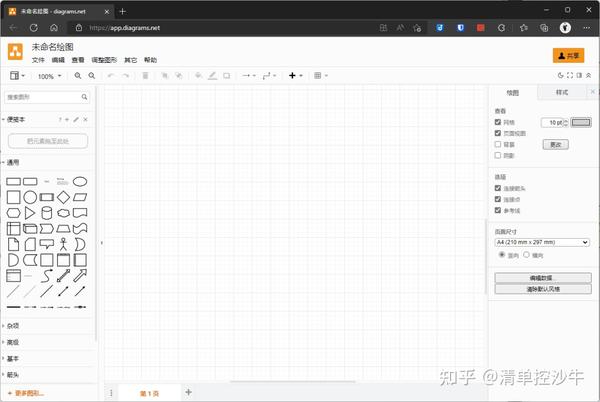Click the search magnifier in shape search
The image size is (600, 402).
[84, 97]
